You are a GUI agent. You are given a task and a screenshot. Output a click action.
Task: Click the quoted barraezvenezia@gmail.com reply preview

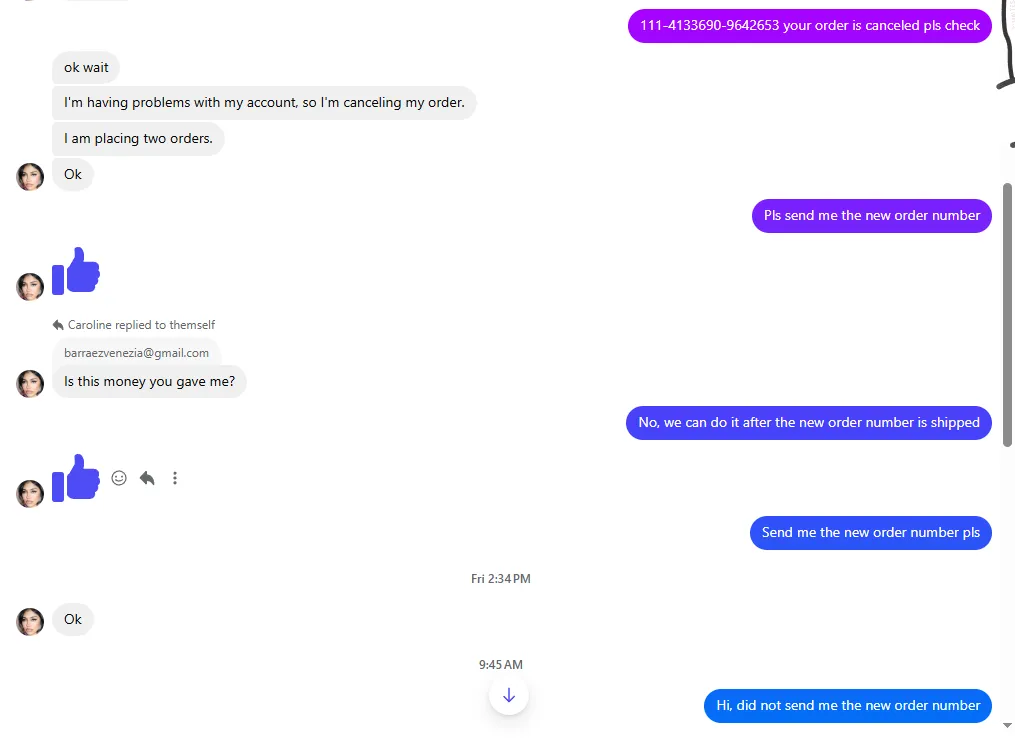coord(137,353)
